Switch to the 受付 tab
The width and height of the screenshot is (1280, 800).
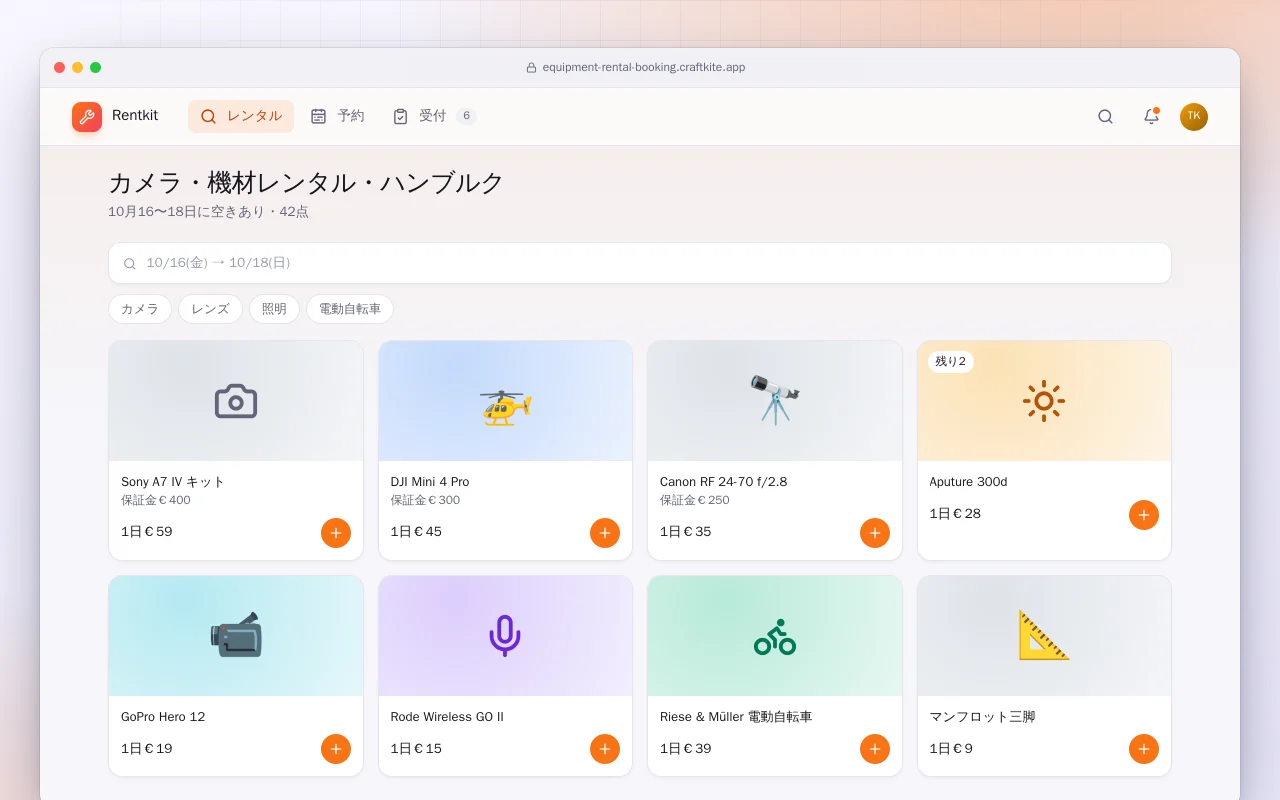coord(435,117)
